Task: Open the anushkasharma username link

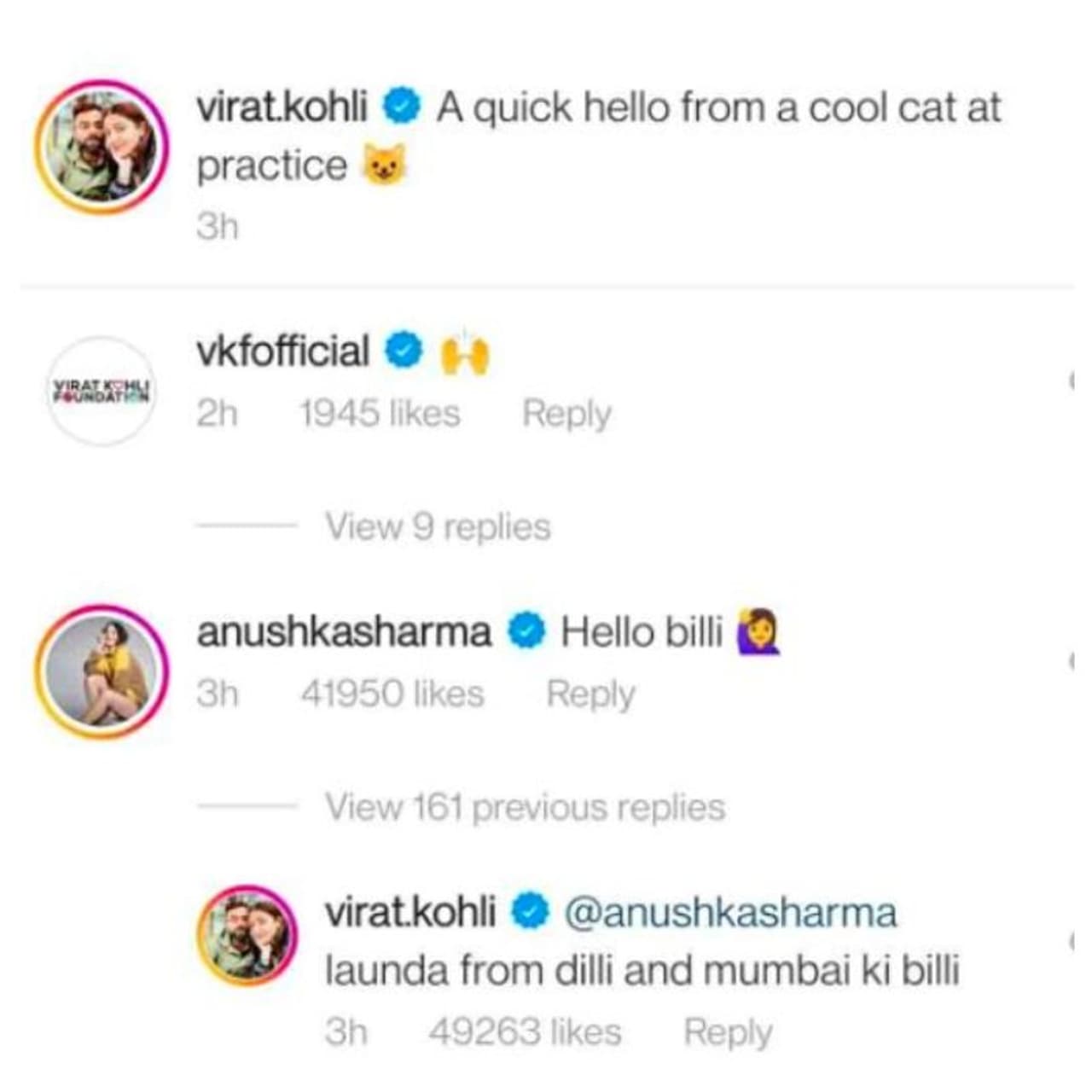Action: pyautogui.click(x=344, y=632)
